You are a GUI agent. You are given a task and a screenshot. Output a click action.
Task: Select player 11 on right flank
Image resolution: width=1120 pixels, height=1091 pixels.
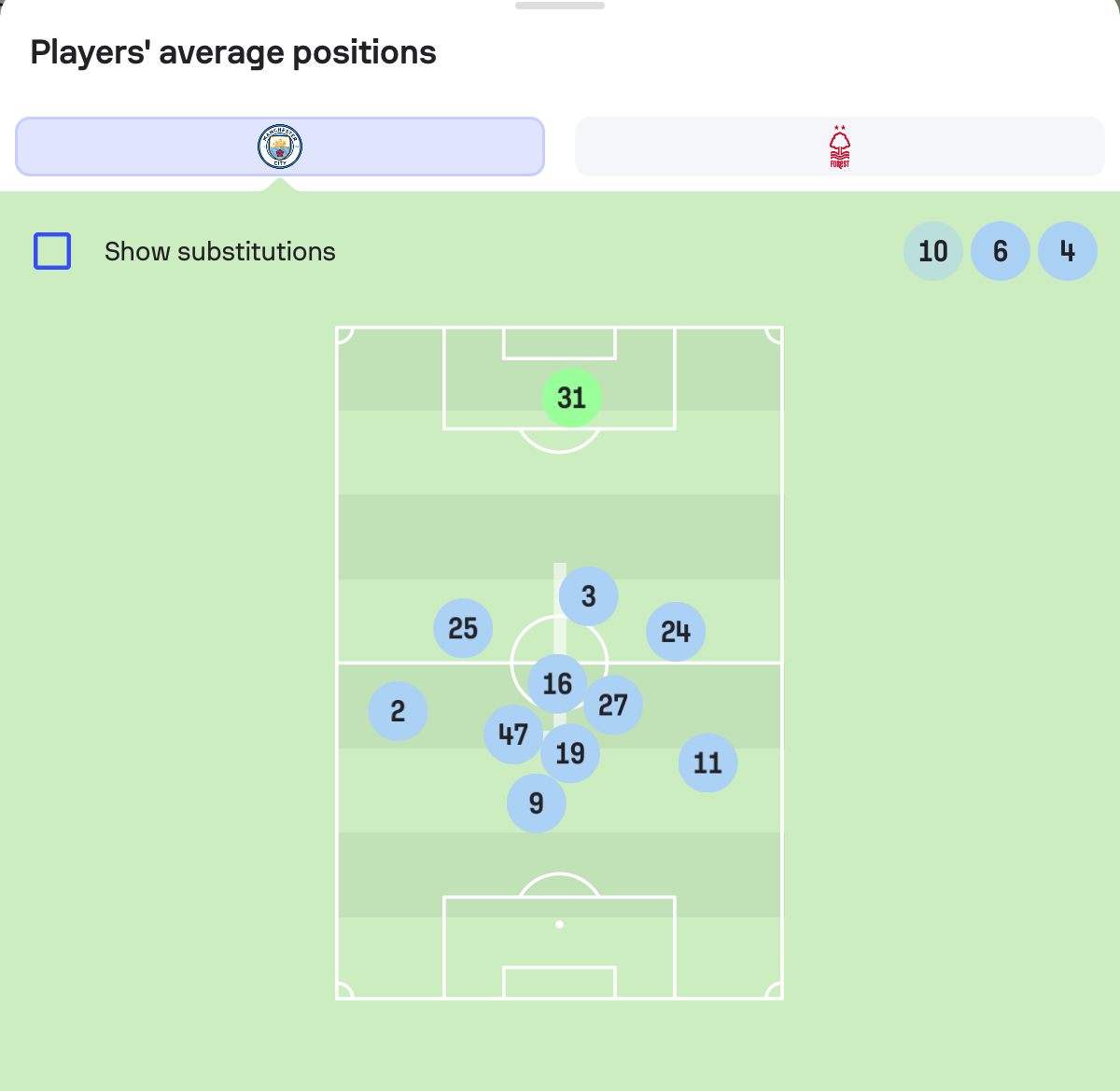click(707, 763)
